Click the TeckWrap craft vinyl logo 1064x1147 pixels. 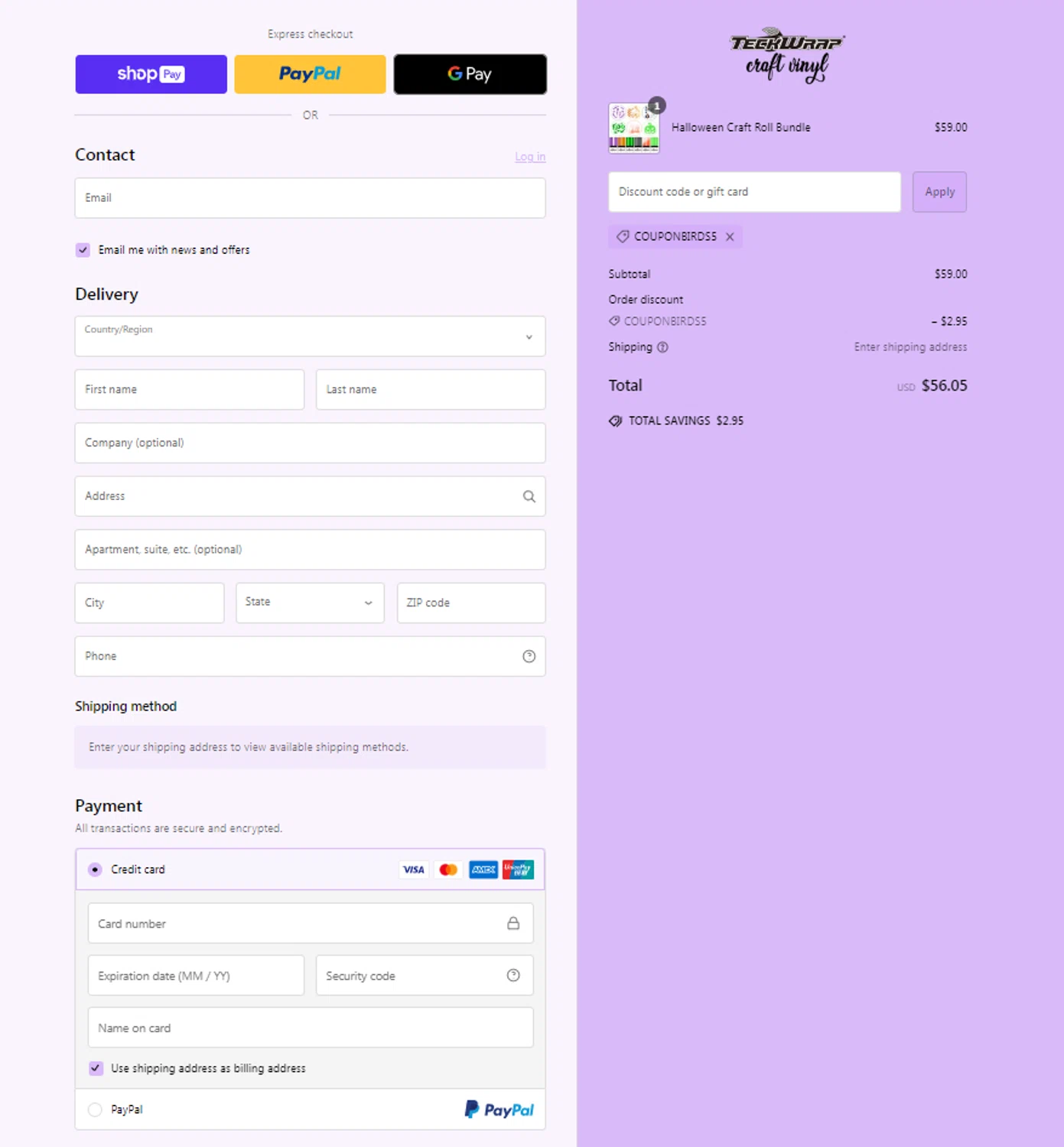pos(787,55)
